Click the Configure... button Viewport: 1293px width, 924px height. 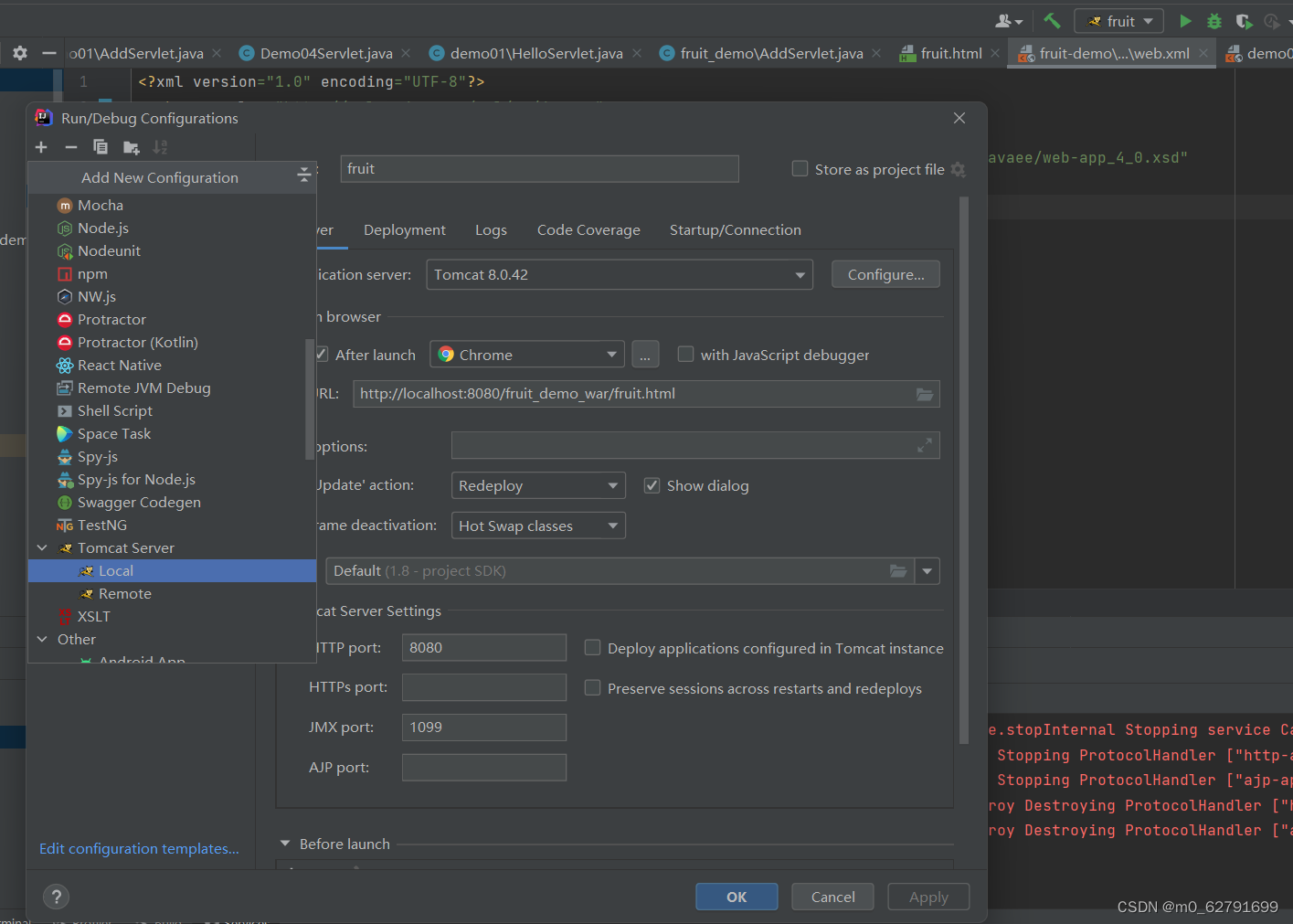(885, 274)
